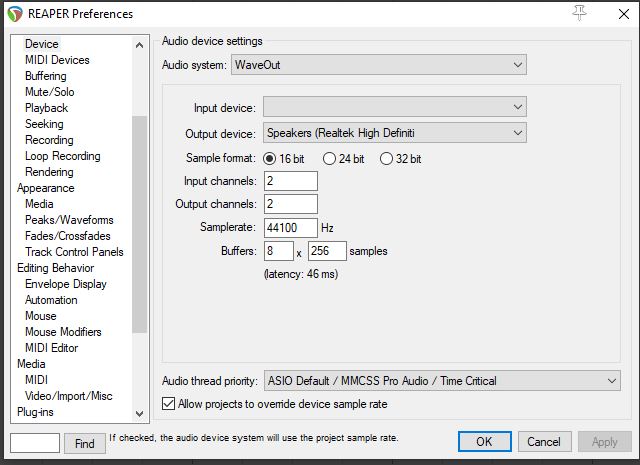Open the Playback preferences page

tap(46, 108)
